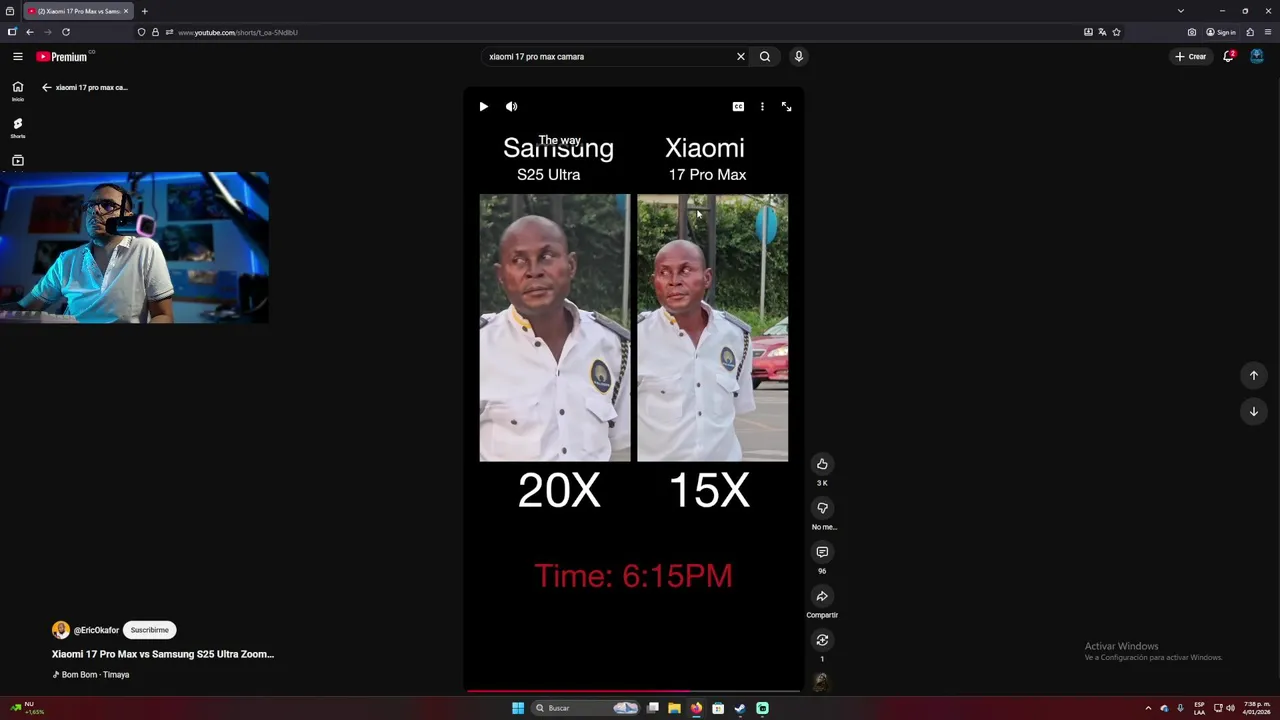Viewport: 1280px width, 720px height.
Task: Open the Bom Bom - Timaya sound link
Action: [x=92, y=675]
